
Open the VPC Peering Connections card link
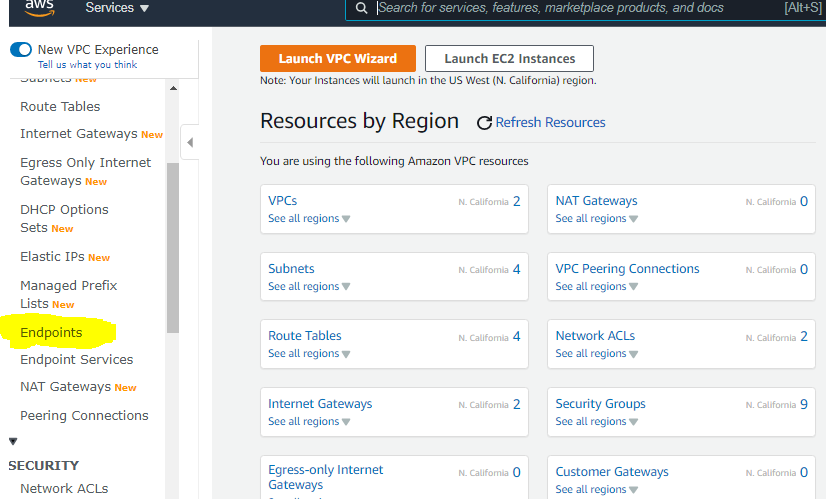tap(627, 269)
